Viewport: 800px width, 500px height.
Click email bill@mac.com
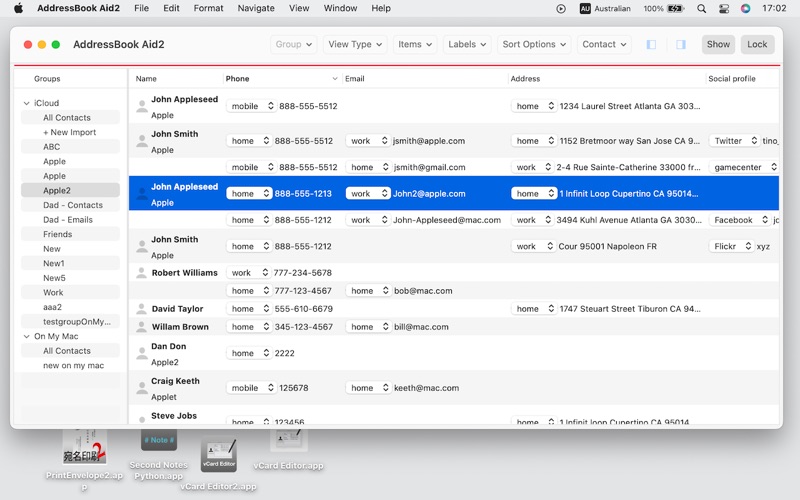pyautogui.click(x=421, y=327)
